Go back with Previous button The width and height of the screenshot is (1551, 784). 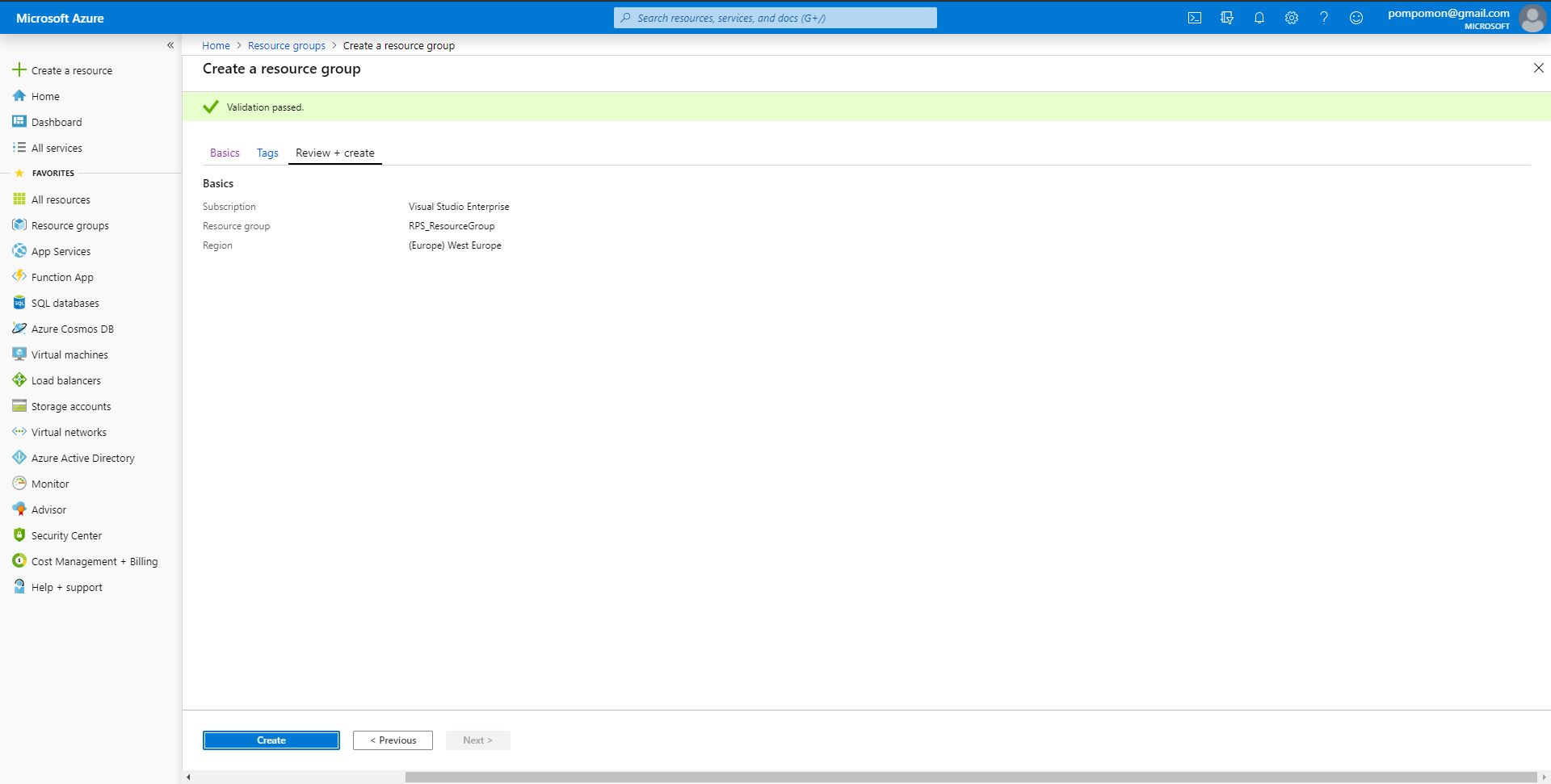click(393, 740)
